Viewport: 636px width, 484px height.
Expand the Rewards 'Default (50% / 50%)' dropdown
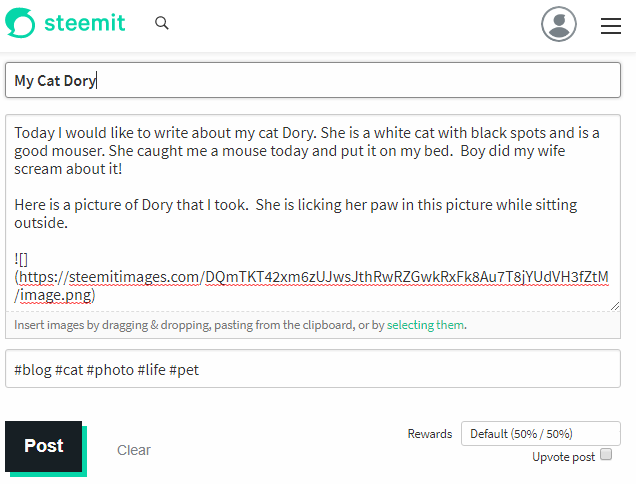(540, 434)
